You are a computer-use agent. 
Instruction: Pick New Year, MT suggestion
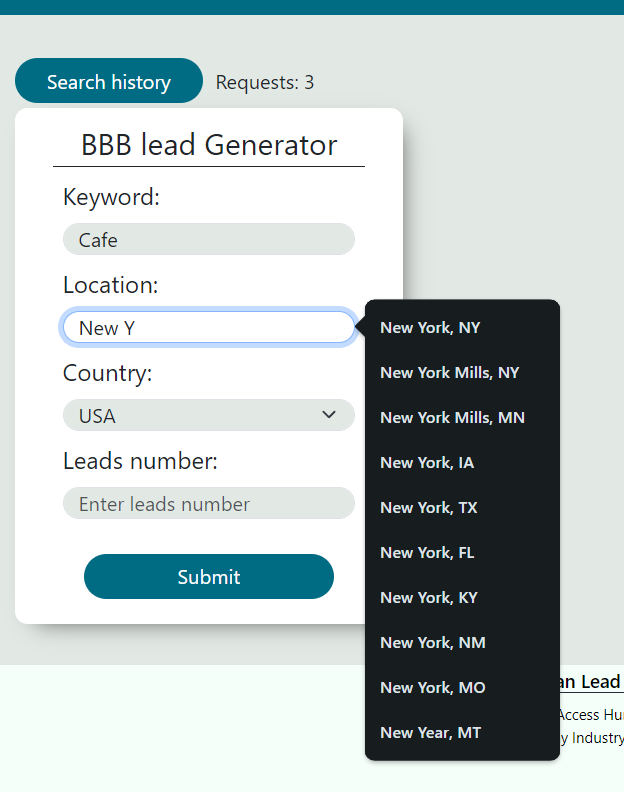click(430, 733)
